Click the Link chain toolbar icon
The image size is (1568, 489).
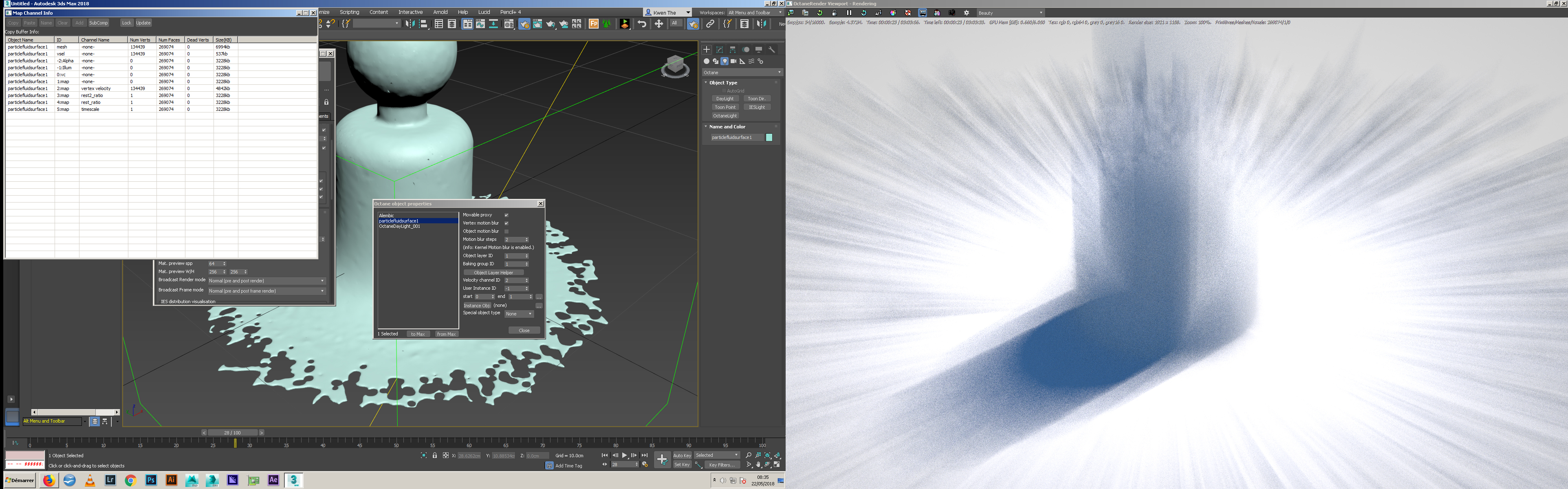[710, 24]
